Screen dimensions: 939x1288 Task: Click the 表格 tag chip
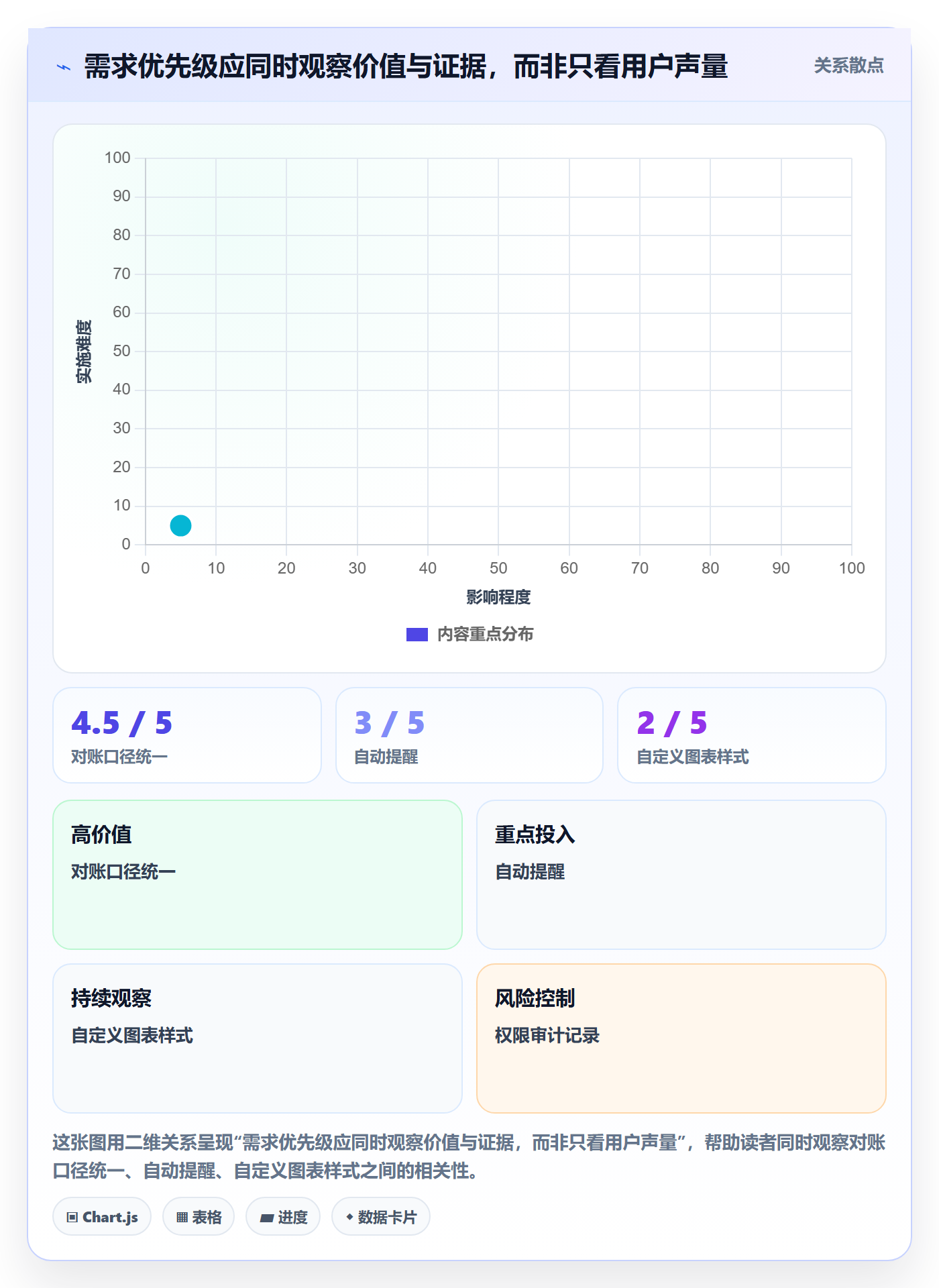pos(199,1217)
